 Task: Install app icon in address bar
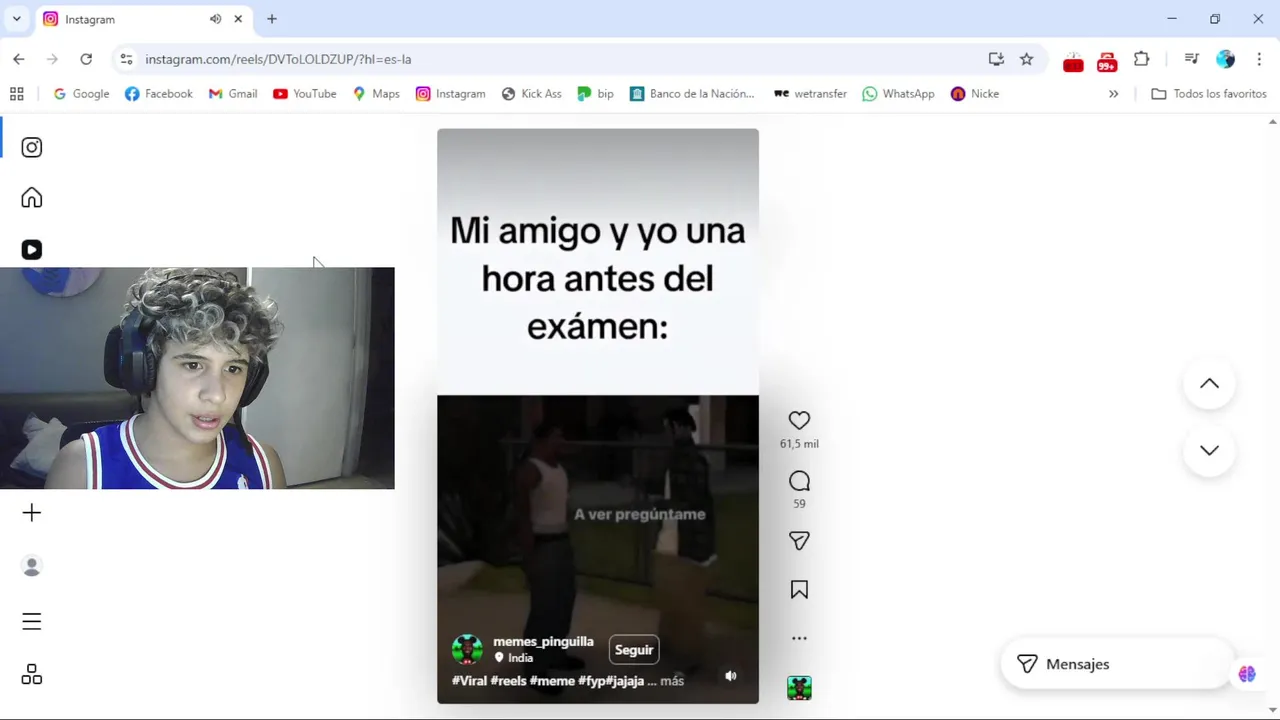pyautogui.click(x=996, y=59)
